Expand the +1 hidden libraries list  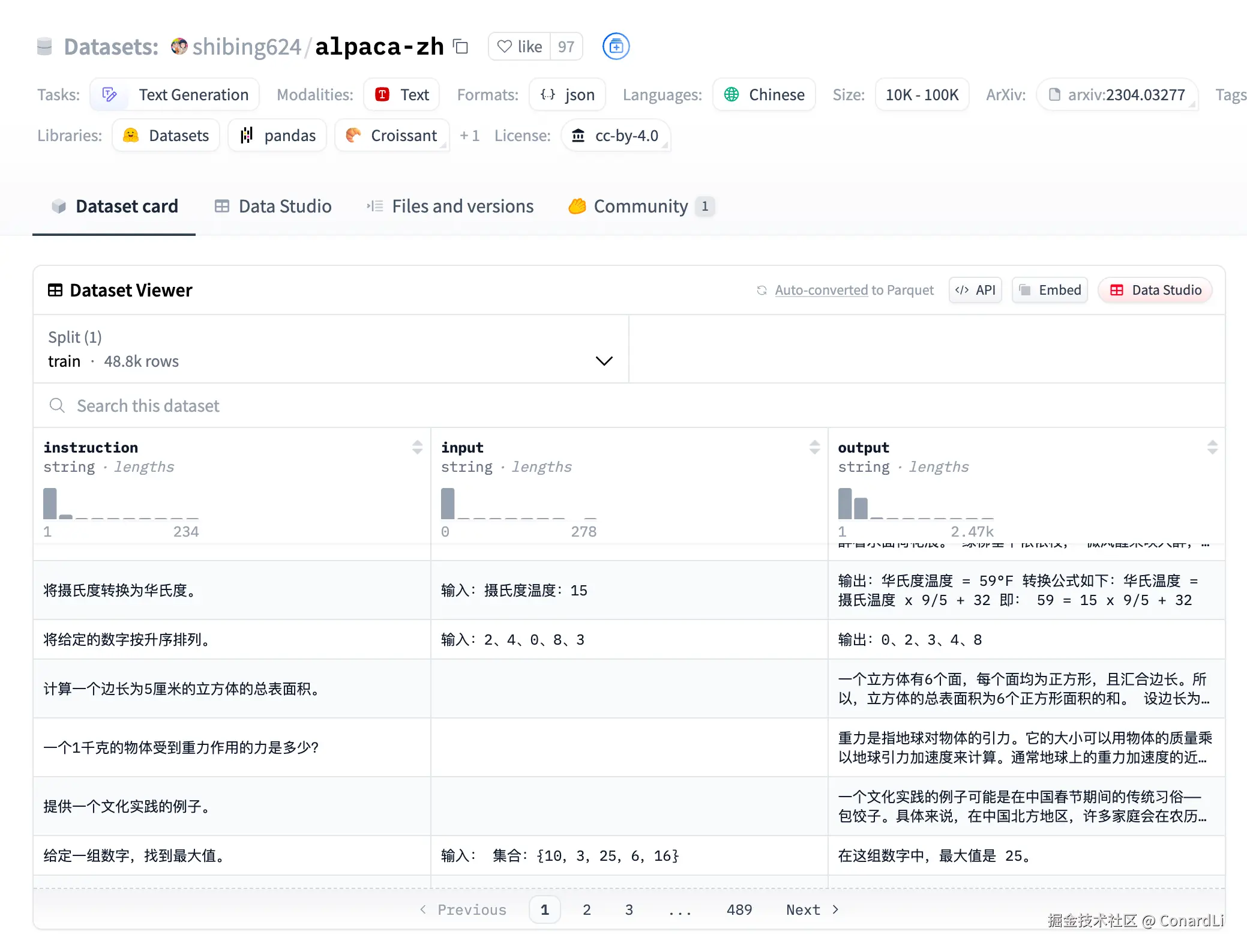(470, 135)
